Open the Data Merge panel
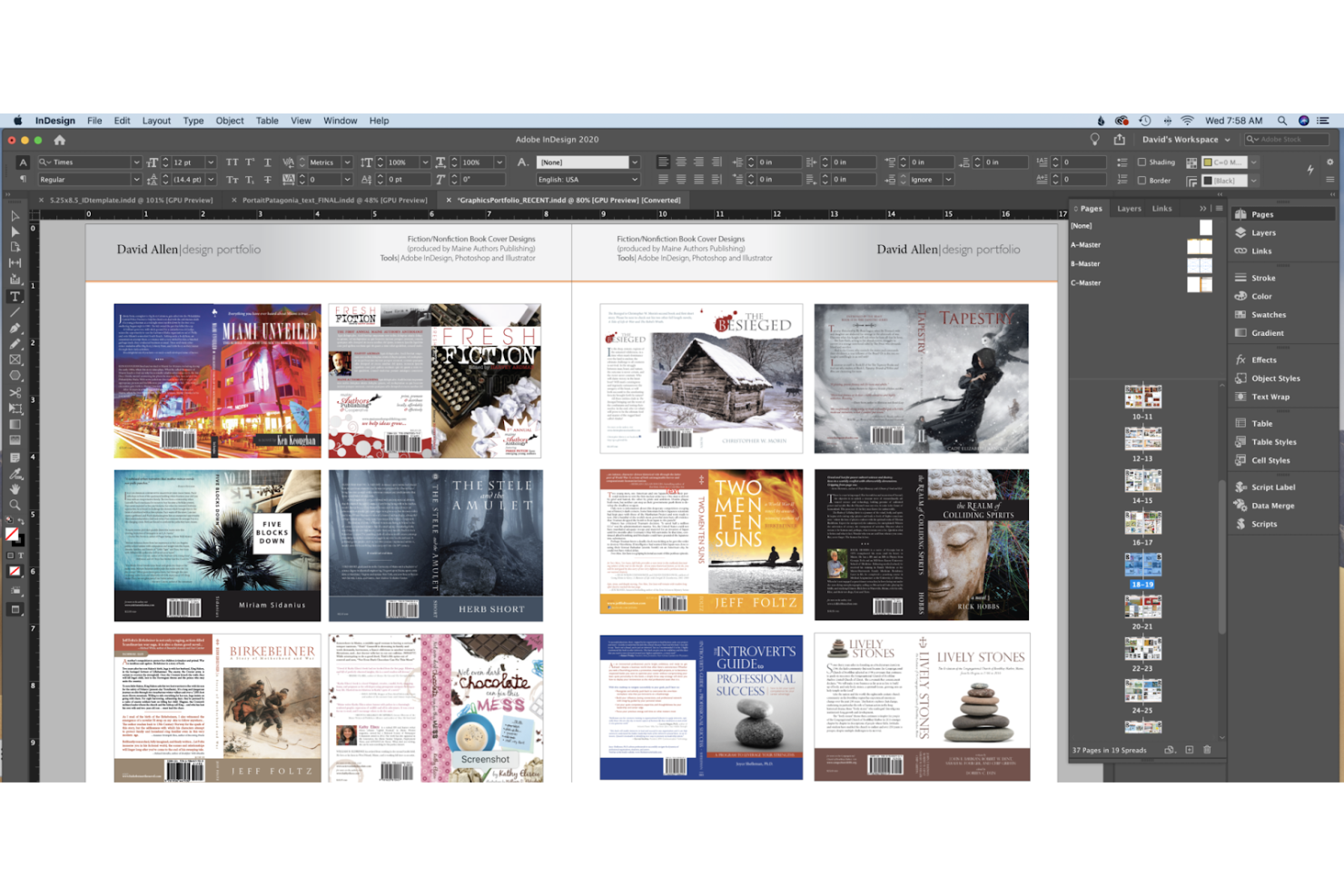Image resolution: width=1344 pixels, height=896 pixels. click(x=1272, y=506)
